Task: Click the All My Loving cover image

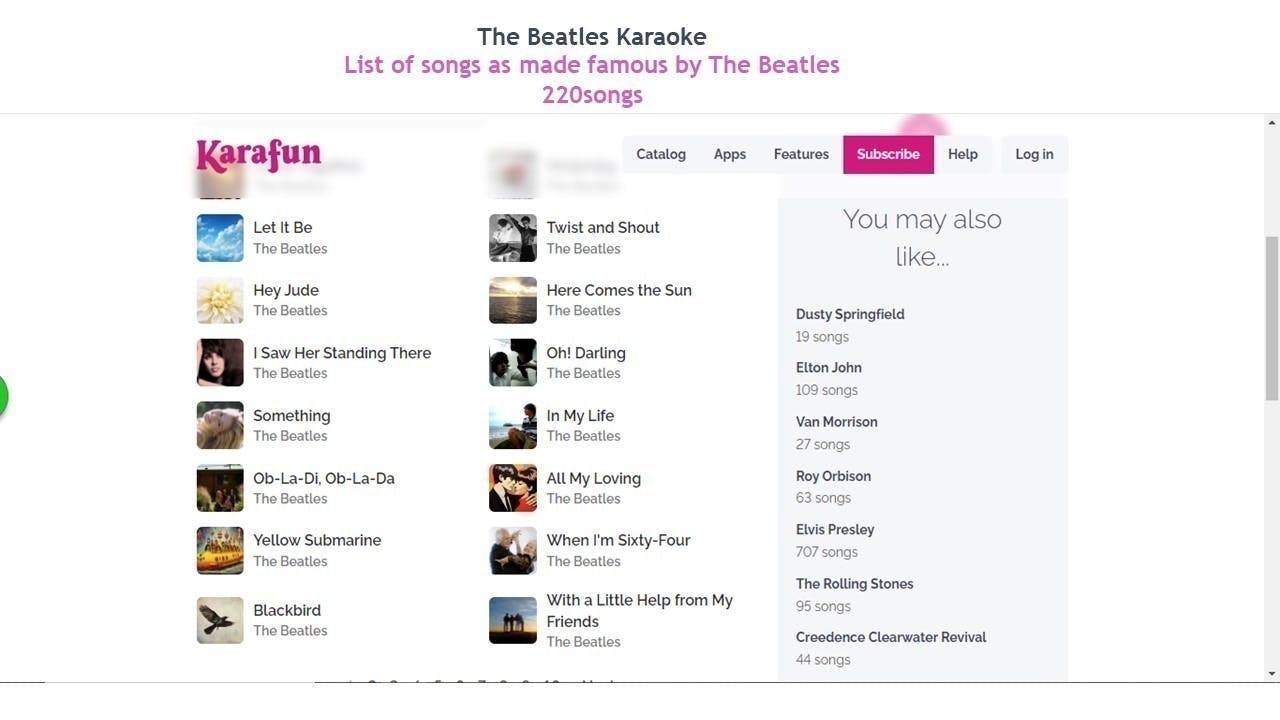Action: pos(513,488)
